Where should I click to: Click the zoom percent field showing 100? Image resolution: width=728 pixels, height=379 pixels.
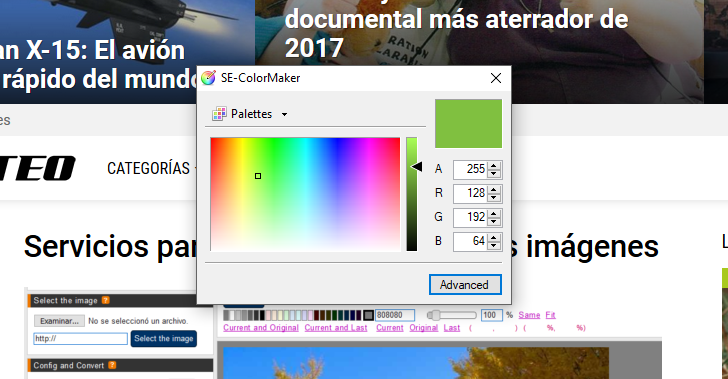492,315
